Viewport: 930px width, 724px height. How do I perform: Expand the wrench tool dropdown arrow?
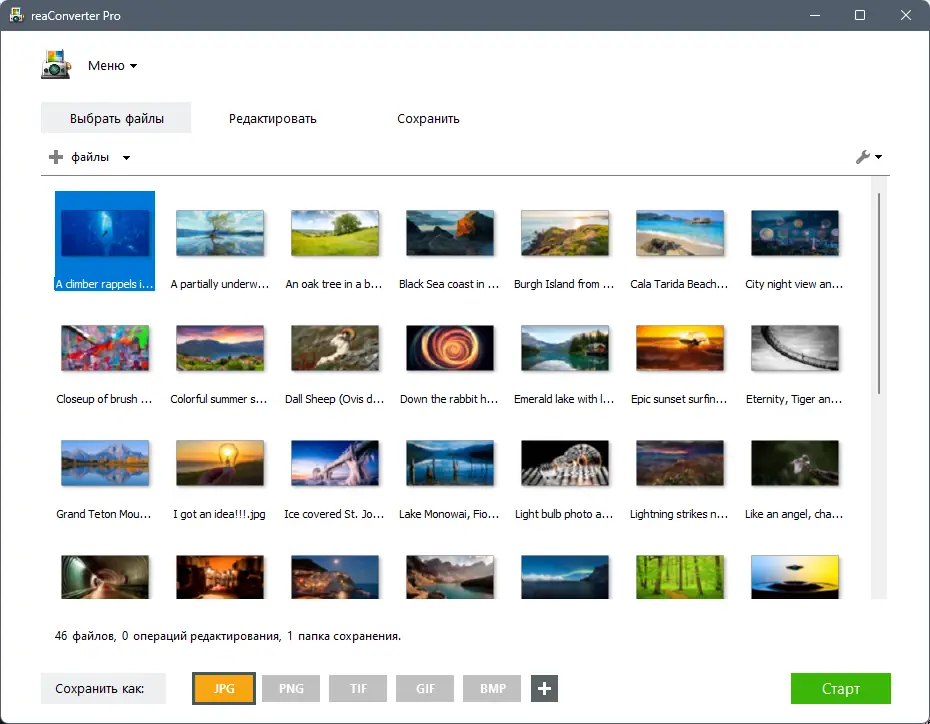[x=876, y=156]
